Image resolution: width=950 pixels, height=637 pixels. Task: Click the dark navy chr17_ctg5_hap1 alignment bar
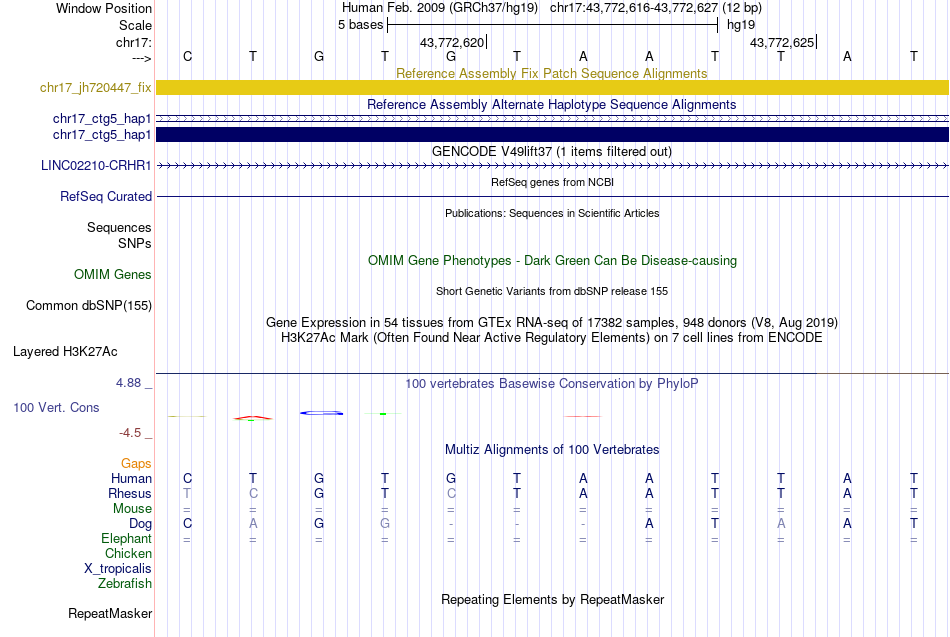click(x=552, y=135)
